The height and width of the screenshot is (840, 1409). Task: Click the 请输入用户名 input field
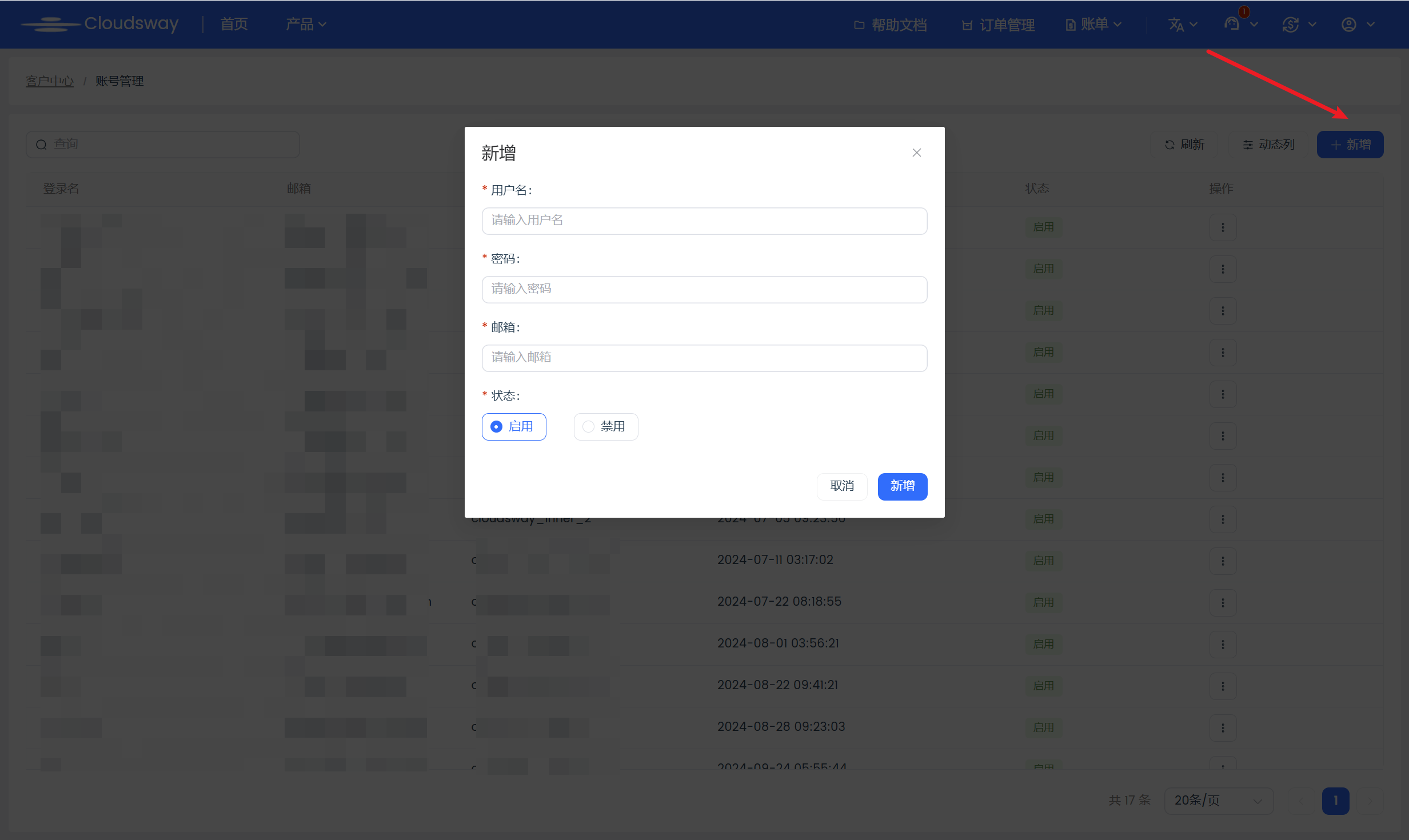(x=704, y=221)
